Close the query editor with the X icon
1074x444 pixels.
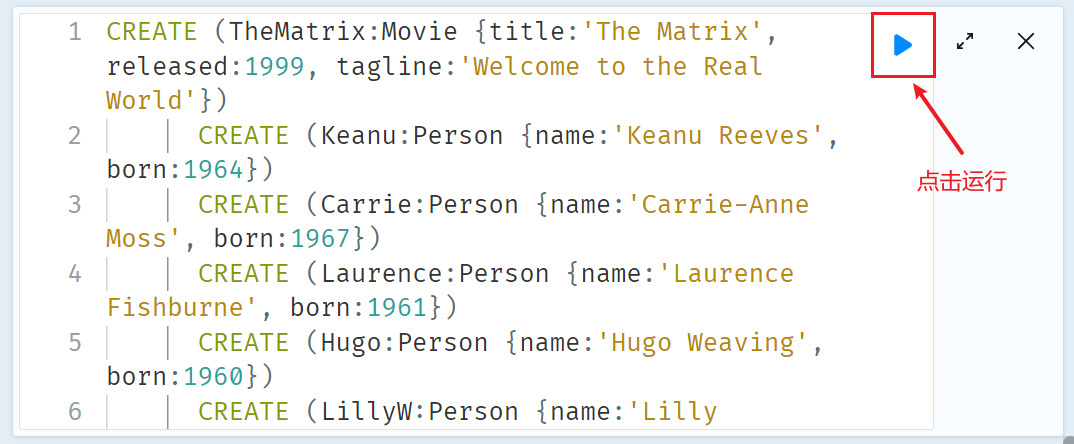point(1025,42)
